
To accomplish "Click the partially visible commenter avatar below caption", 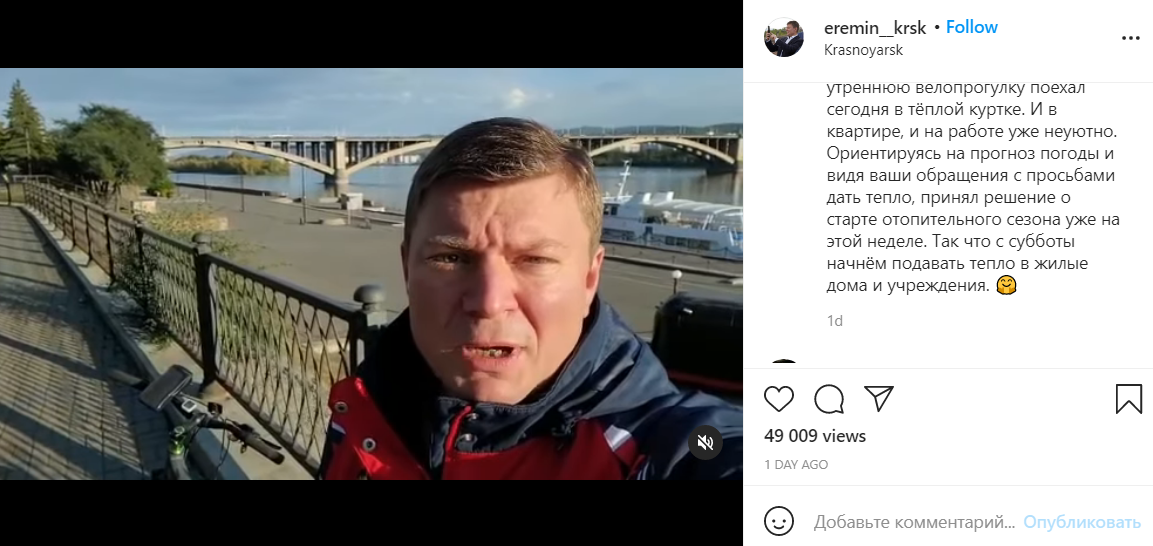I will [x=784, y=364].
